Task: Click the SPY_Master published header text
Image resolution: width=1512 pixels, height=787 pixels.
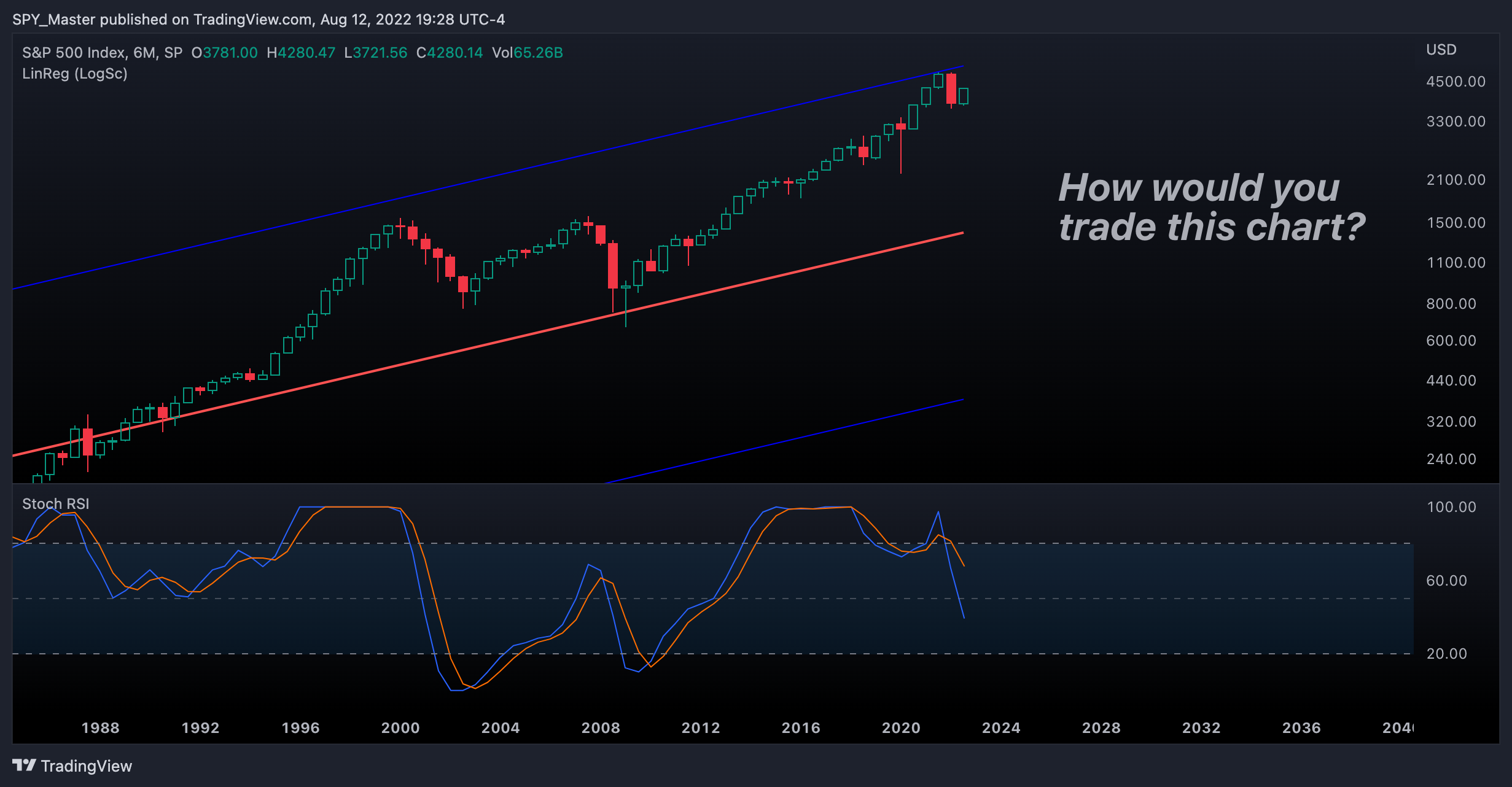Action: tap(259, 20)
